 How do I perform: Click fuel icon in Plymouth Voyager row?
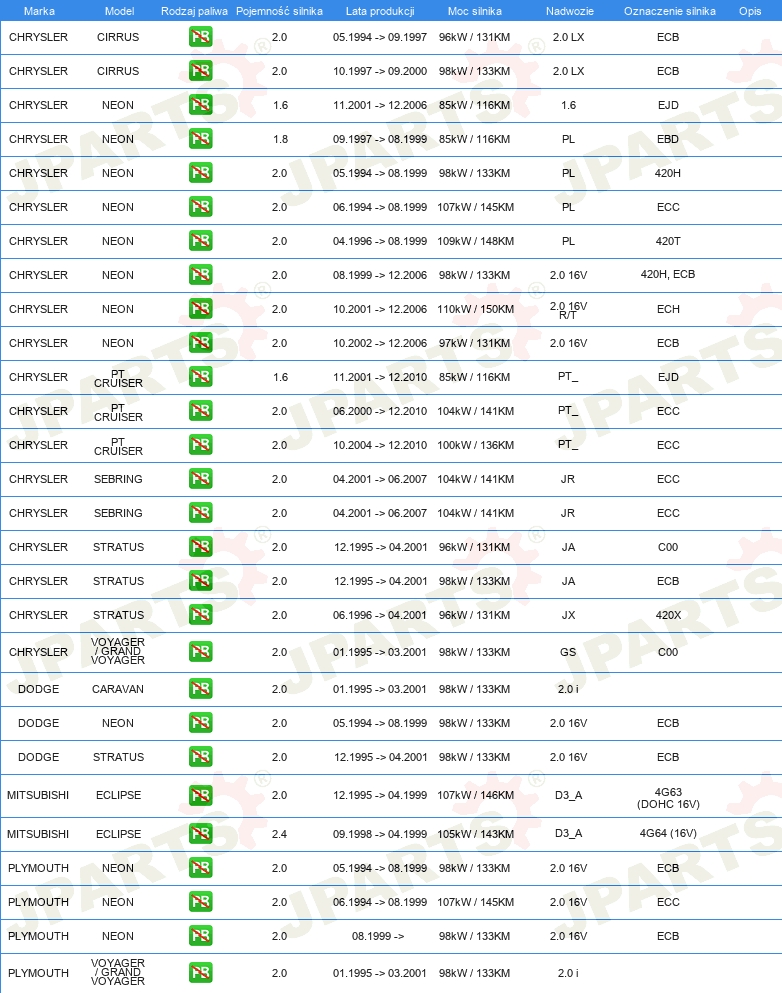pos(201,973)
